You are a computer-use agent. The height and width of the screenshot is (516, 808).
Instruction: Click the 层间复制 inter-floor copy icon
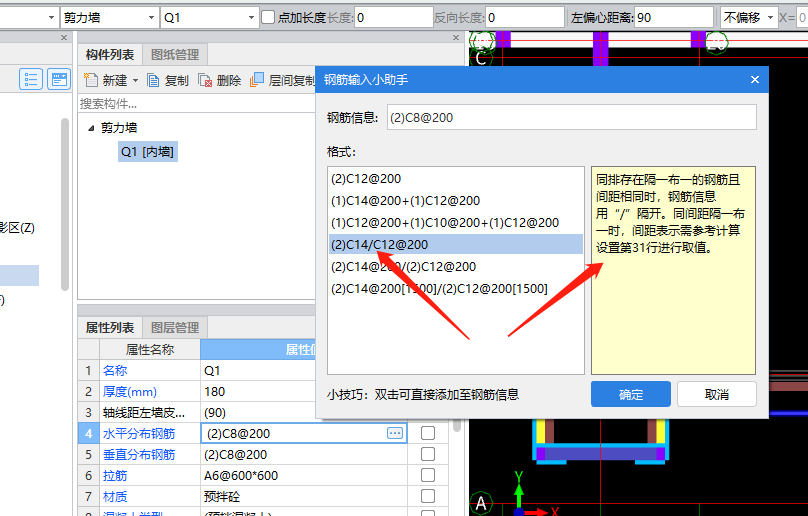point(257,80)
